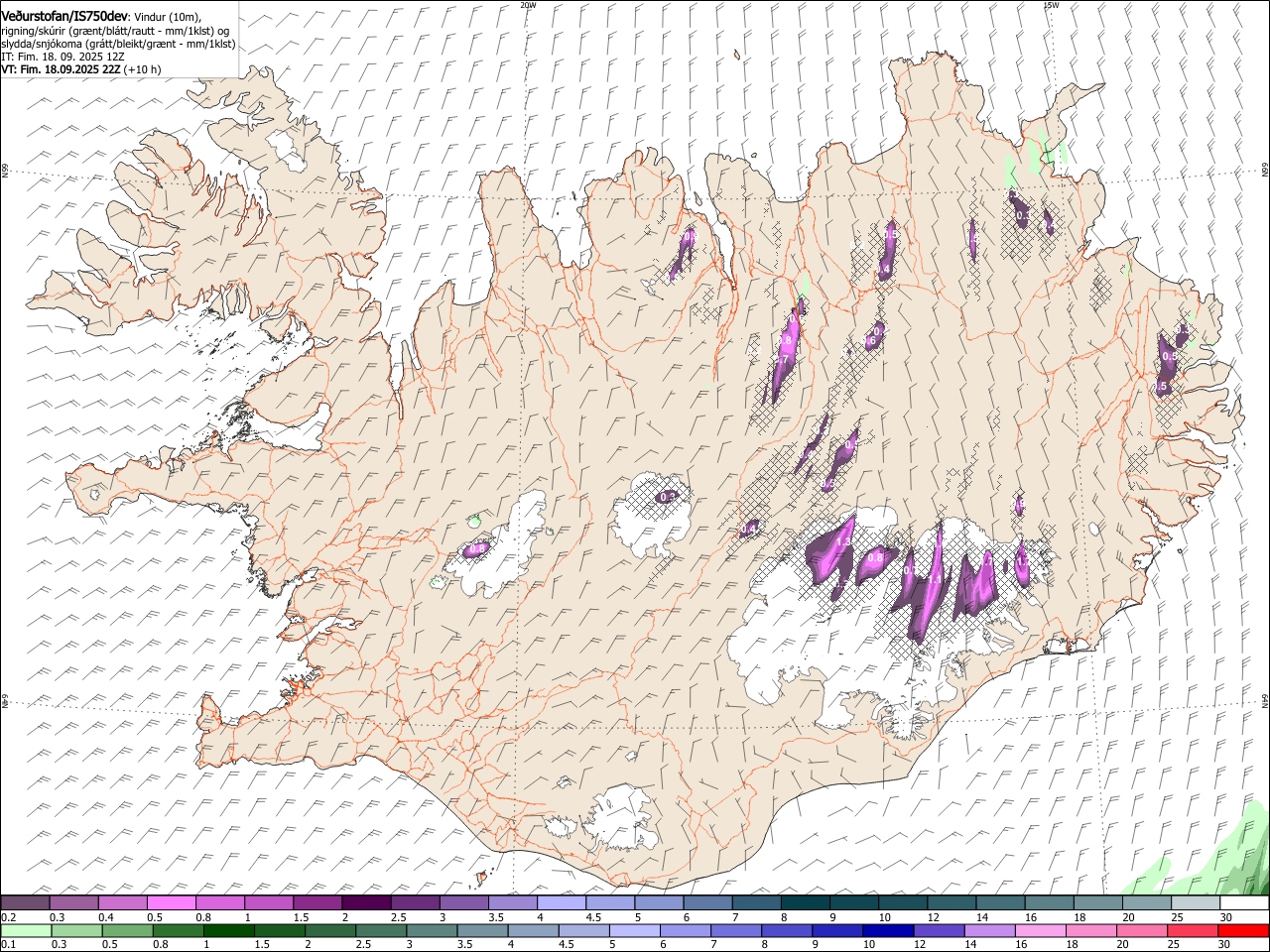Select the teal swatch starting at 10 in upper scale
Image resolution: width=1270 pixels, height=952 pixels.
point(903,902)
